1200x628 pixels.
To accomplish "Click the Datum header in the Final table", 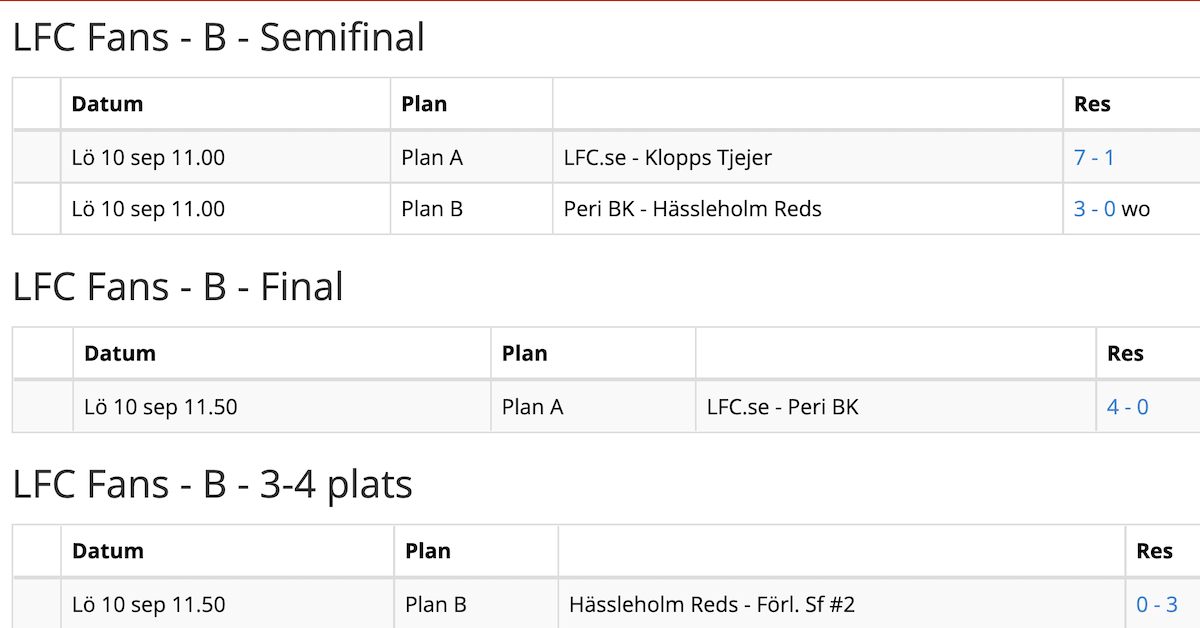I will coord(120,353).
